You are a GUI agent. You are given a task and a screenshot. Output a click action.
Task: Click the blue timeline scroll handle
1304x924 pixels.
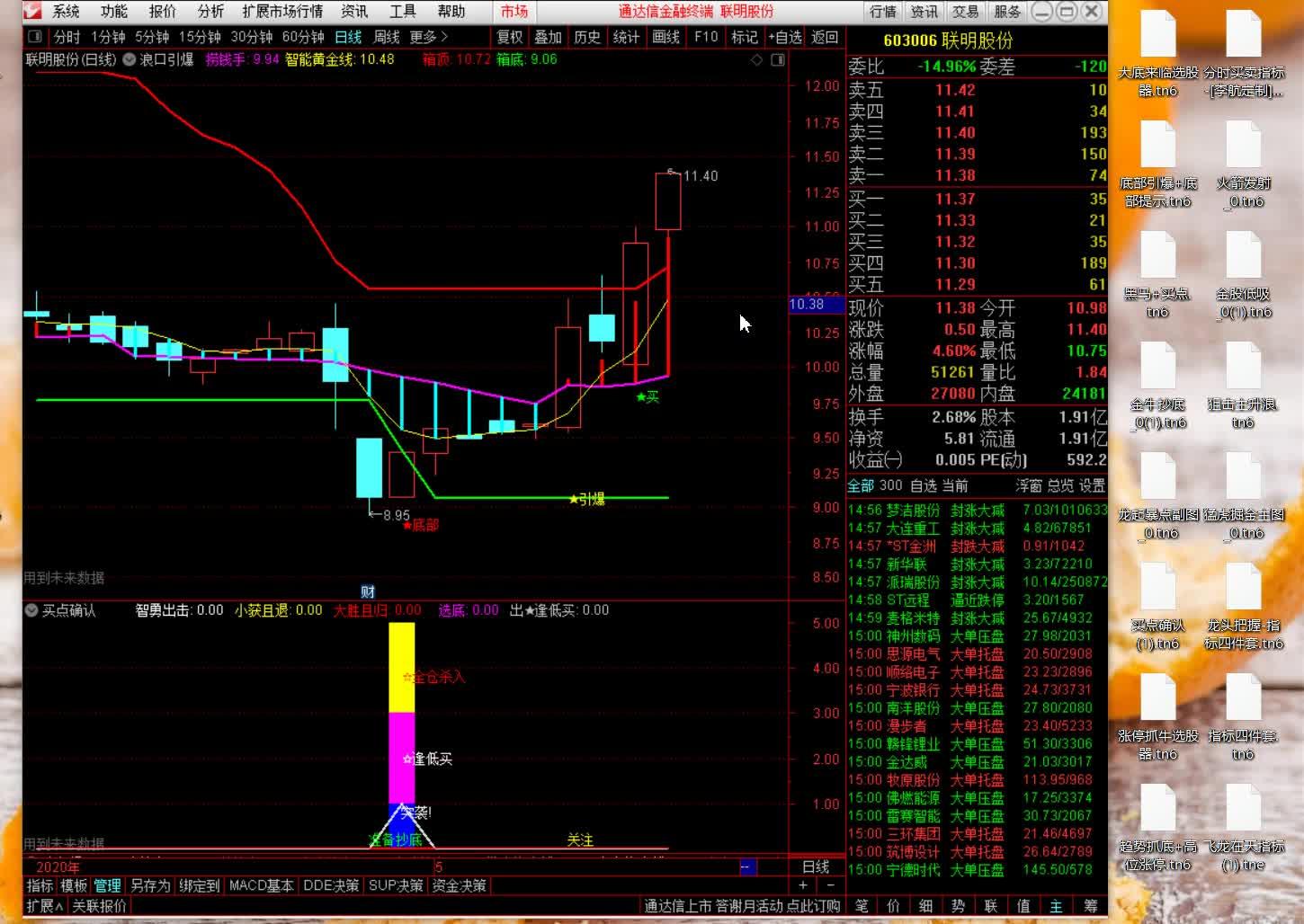pyautogui.click(x=748, y=866)
